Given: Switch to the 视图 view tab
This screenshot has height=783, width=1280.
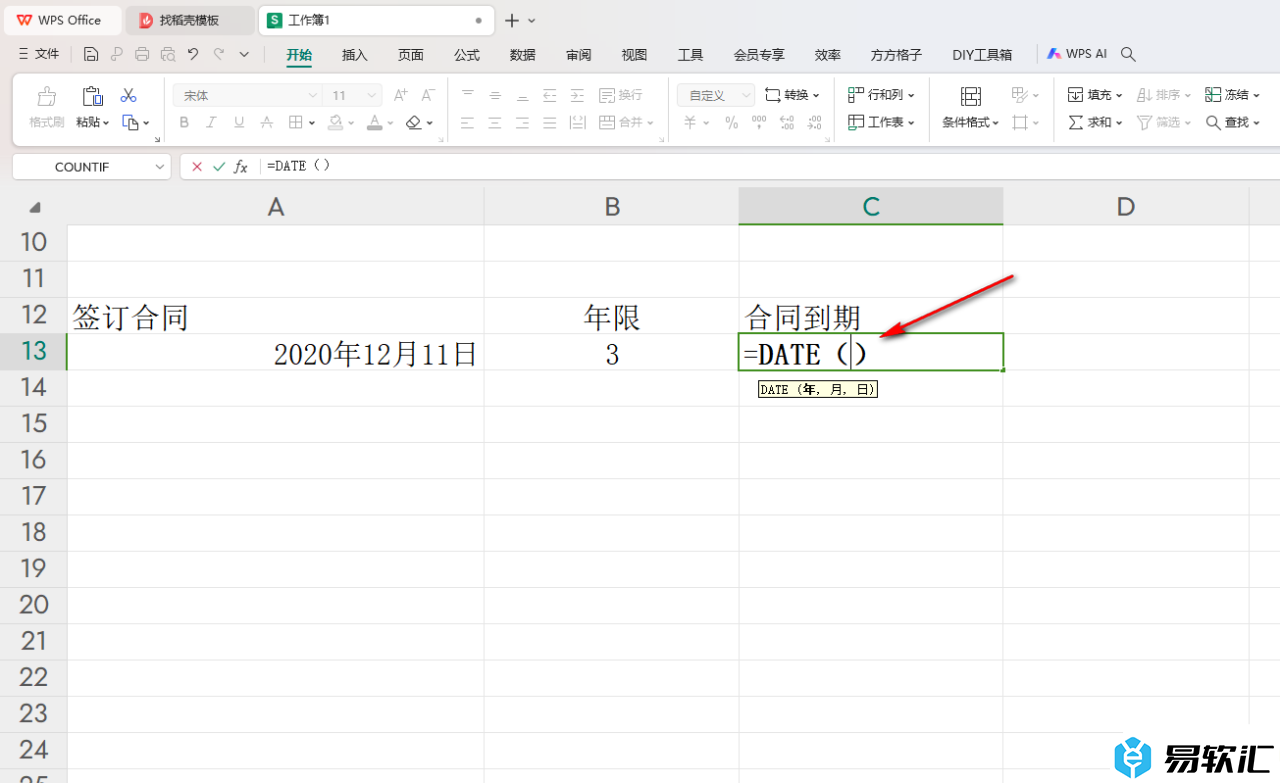Looking at the screenshot, I should click(x=635, y=55).
